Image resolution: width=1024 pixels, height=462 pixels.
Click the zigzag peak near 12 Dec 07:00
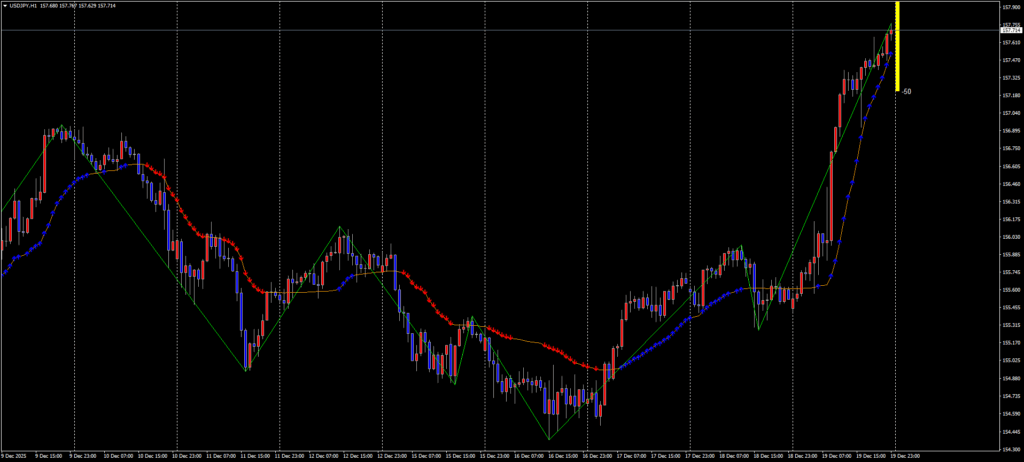[341, 228]
